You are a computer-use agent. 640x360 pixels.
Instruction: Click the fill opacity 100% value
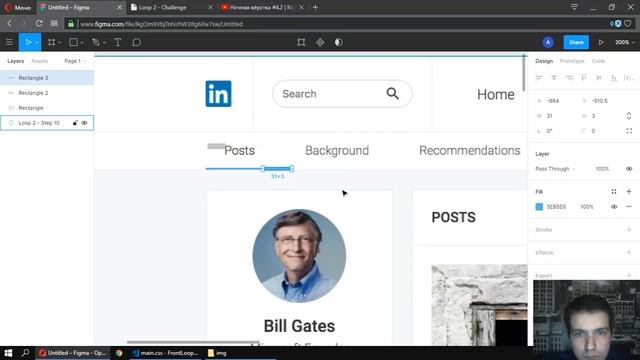587,207
